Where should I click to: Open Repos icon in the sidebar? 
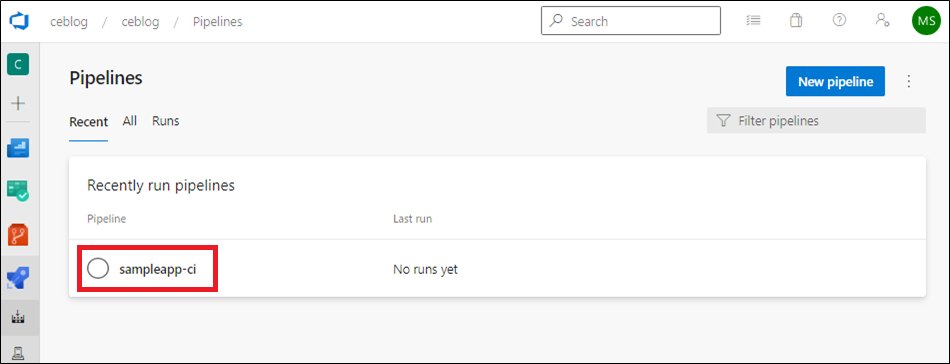pos(18,234)
